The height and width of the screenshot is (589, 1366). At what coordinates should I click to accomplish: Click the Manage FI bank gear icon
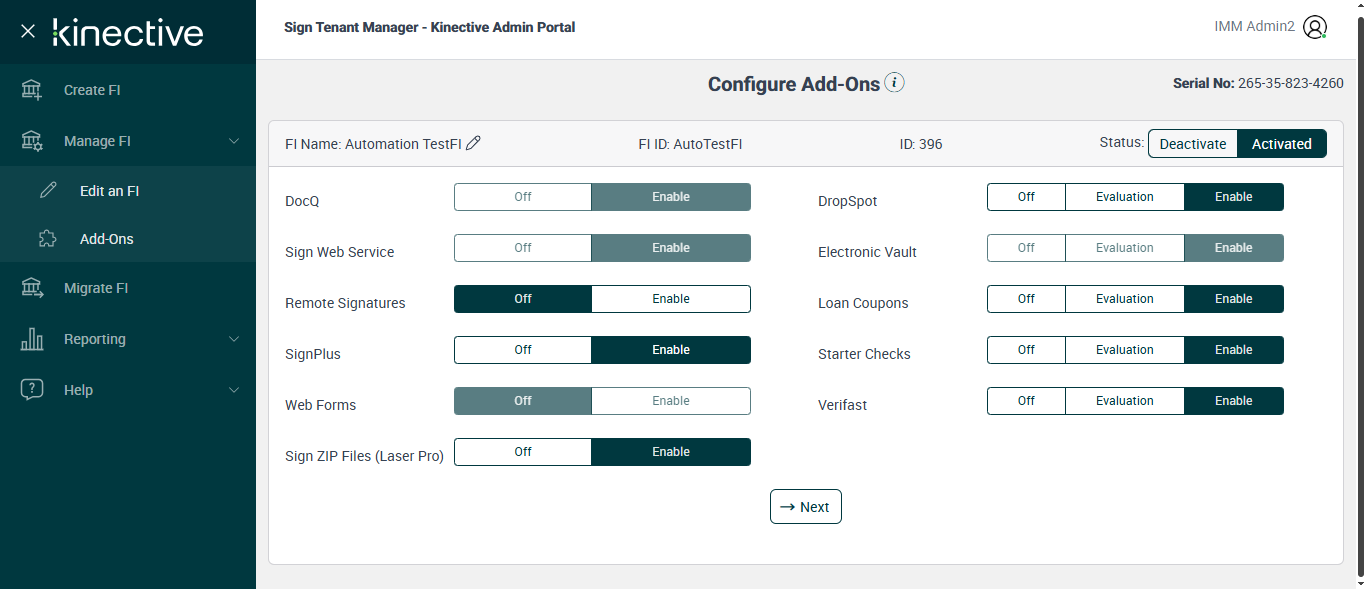click(x=32, y=141)
